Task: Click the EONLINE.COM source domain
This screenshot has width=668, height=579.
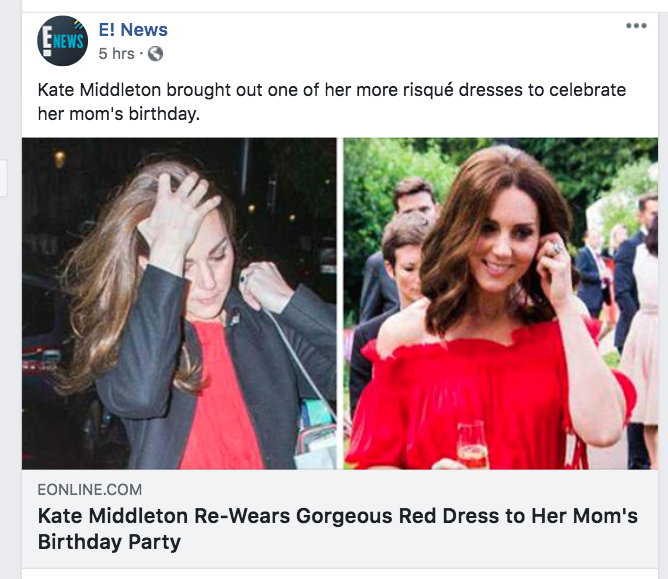Action: tap(90, 490)
